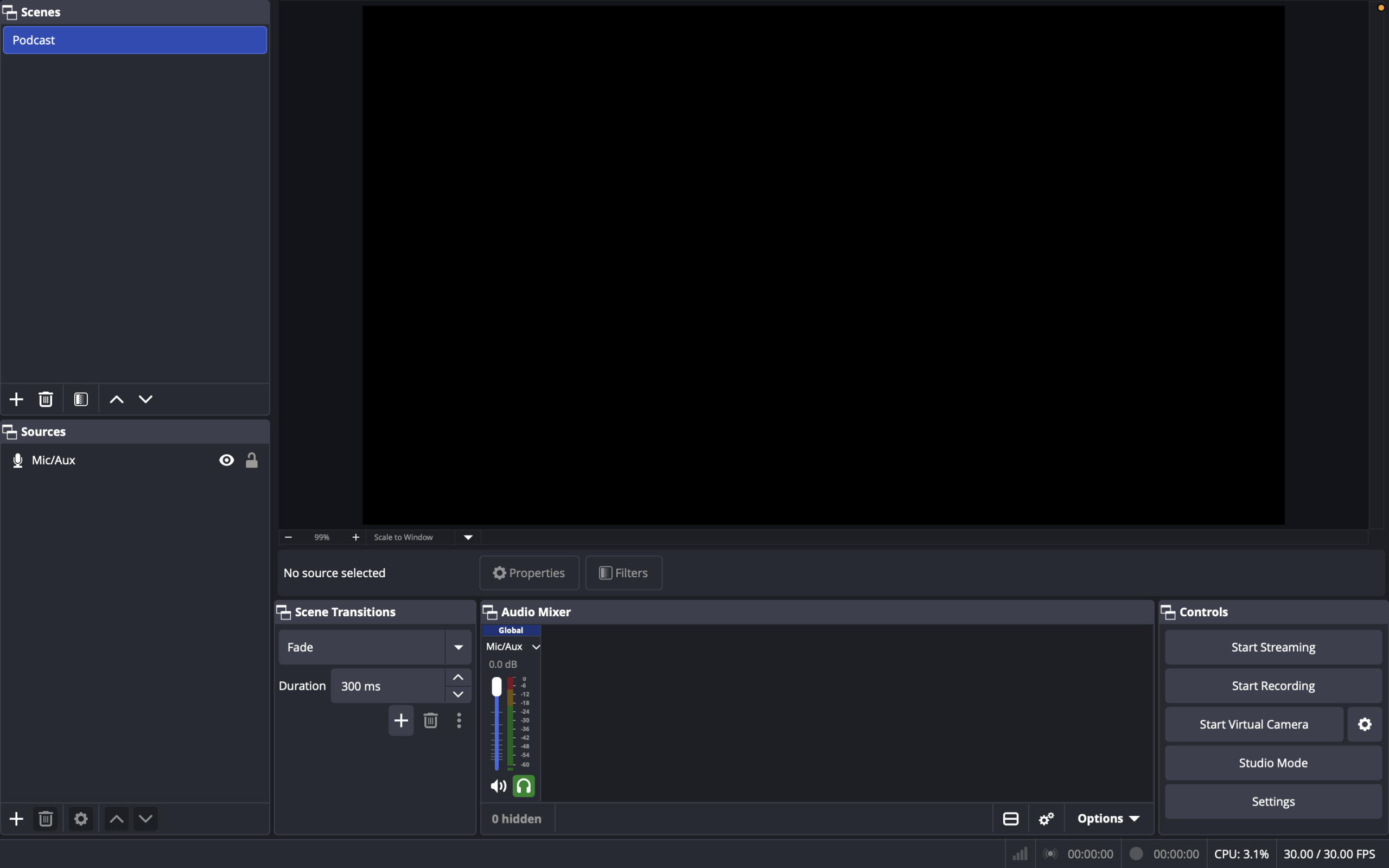
Task: Increase transition duration with up arrow
Action: pos(458,678)
